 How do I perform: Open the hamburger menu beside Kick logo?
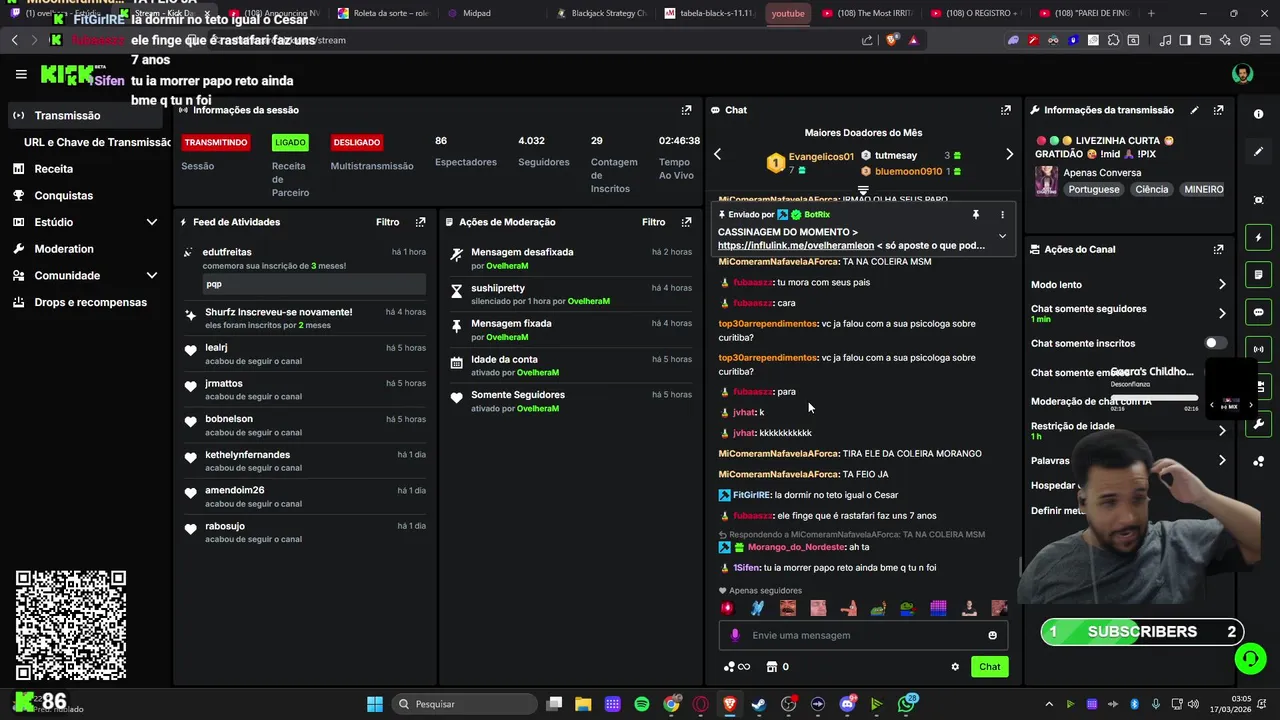pos(21,74)
